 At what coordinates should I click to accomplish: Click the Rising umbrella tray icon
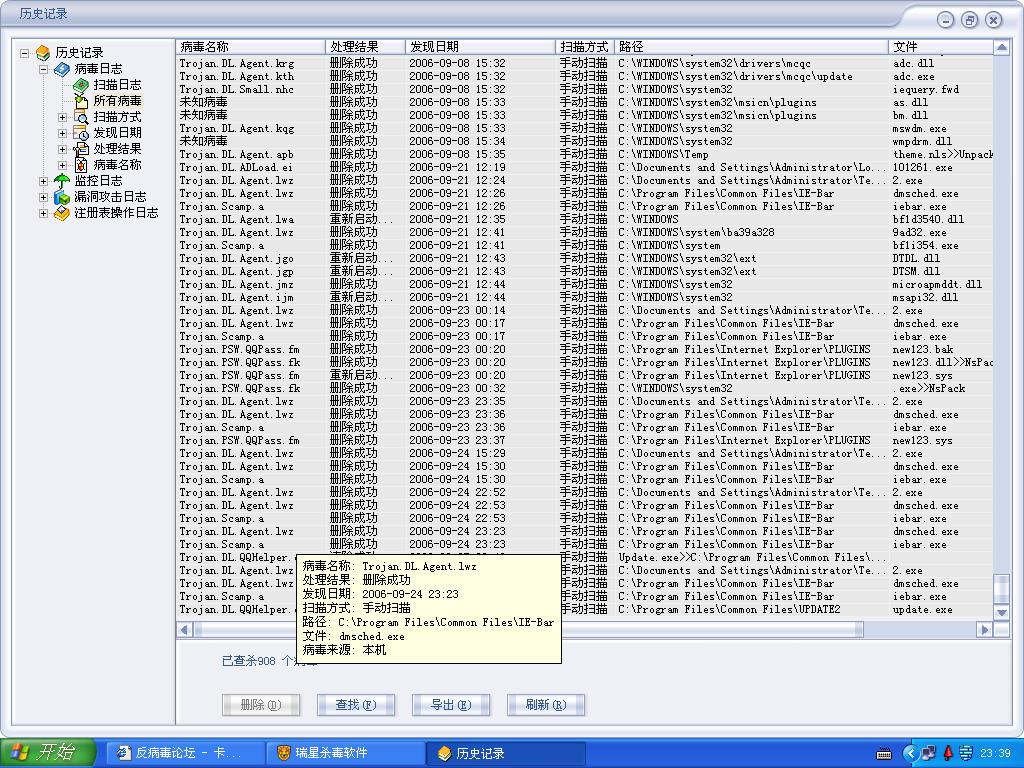pos(966,753)
